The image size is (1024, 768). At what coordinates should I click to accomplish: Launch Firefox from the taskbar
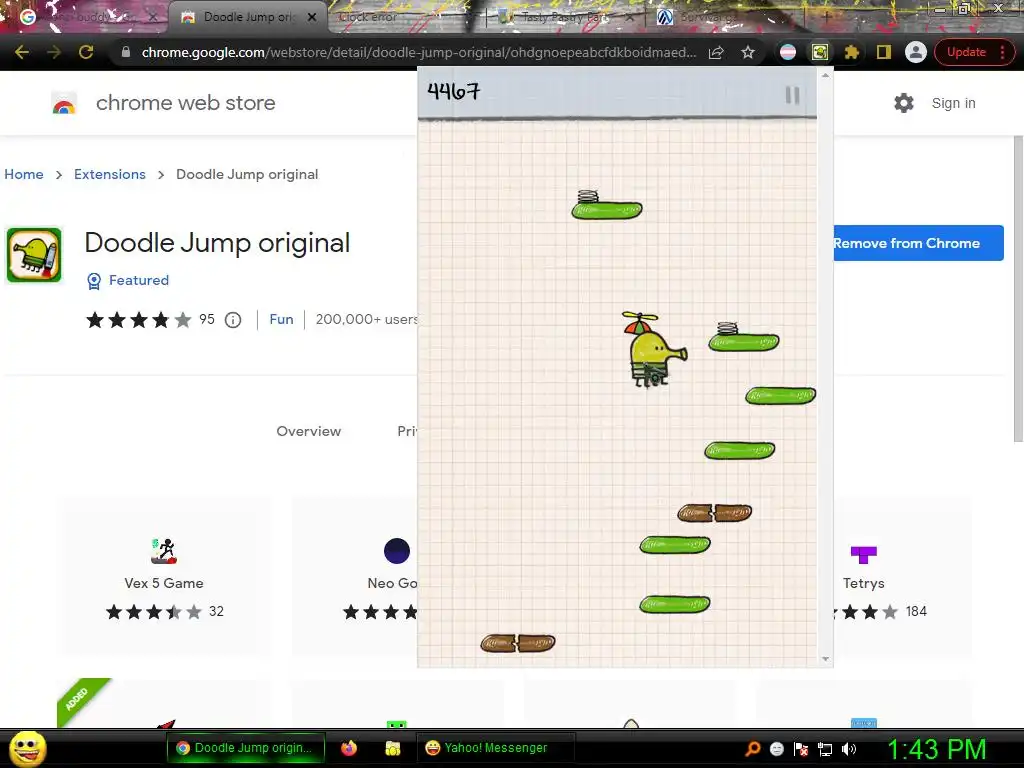[349, 748]
